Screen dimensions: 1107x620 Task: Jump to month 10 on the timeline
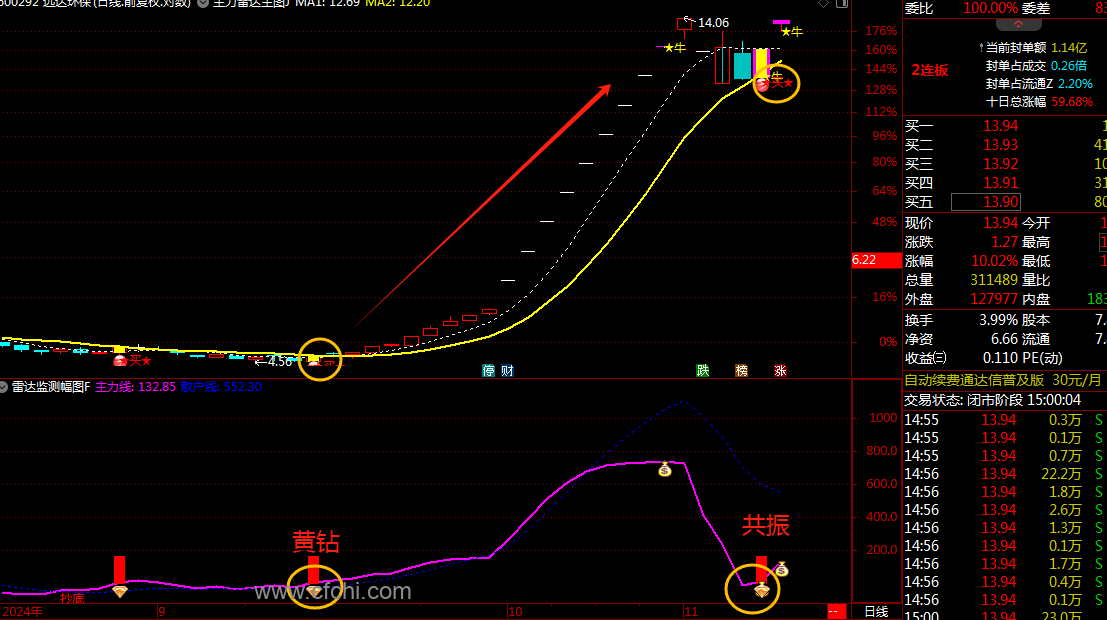[515, 612]
